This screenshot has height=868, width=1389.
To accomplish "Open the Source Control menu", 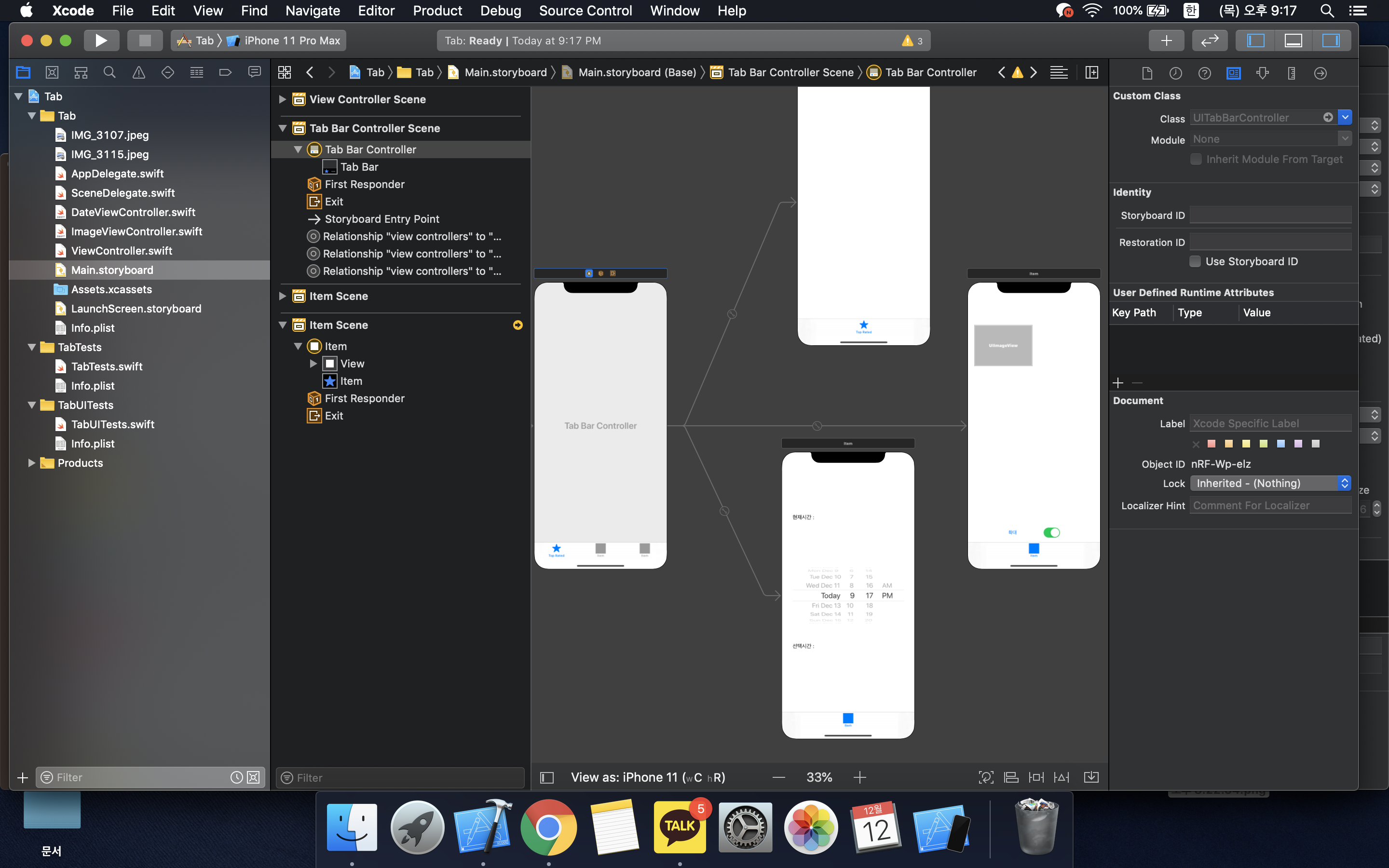I will [585, 10].
